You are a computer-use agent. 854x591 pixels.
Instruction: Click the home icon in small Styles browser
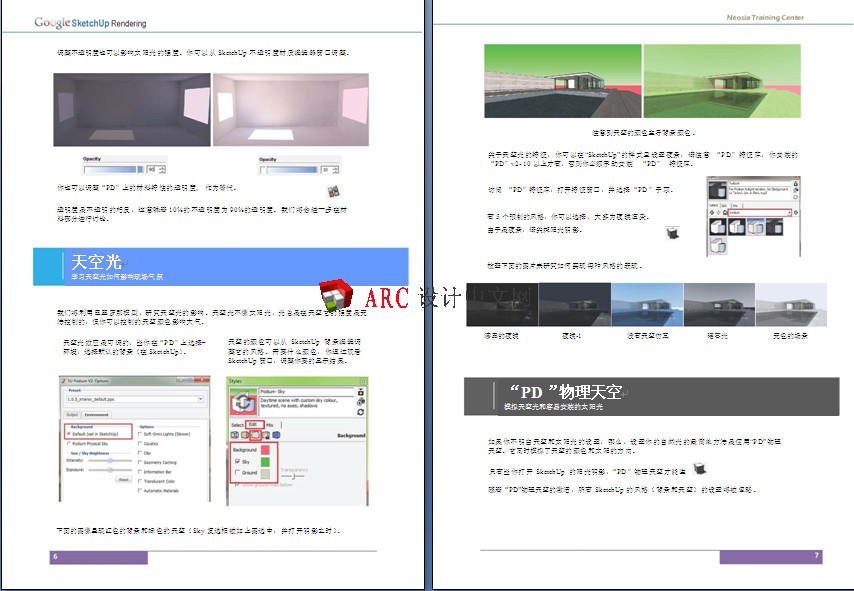pos(724,212)
